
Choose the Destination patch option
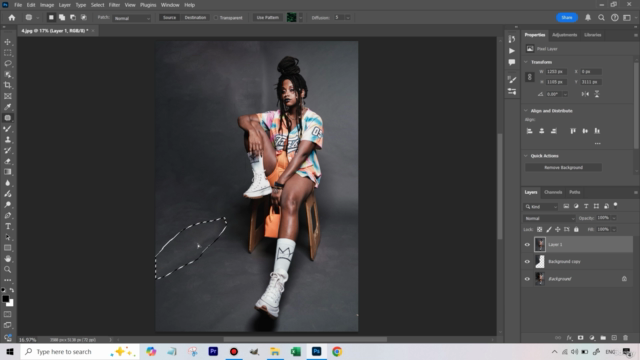pyautogui.click(x=195, y=18)
